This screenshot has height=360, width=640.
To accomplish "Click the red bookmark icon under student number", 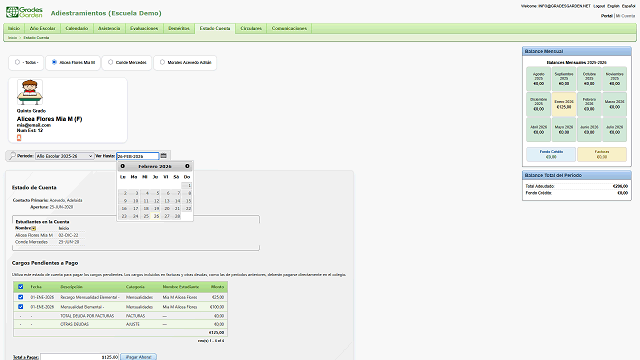I will pos(19,138).
